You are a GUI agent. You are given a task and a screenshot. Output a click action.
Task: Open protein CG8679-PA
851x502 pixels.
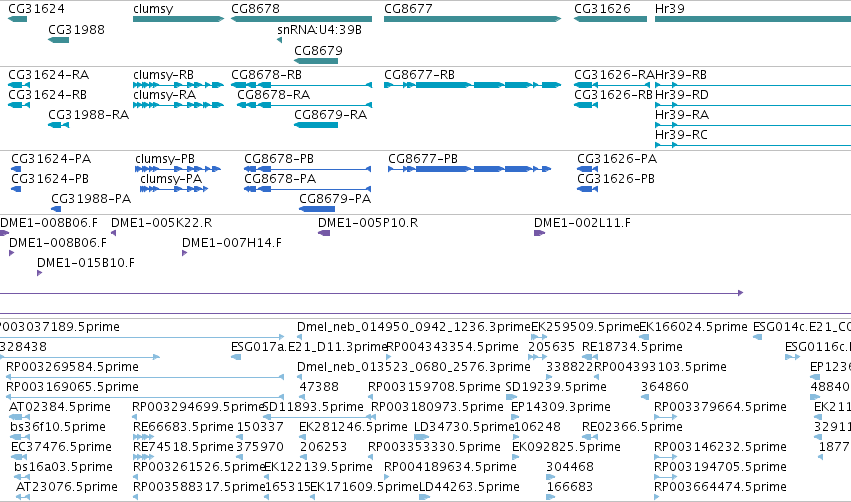pos(335,199)
